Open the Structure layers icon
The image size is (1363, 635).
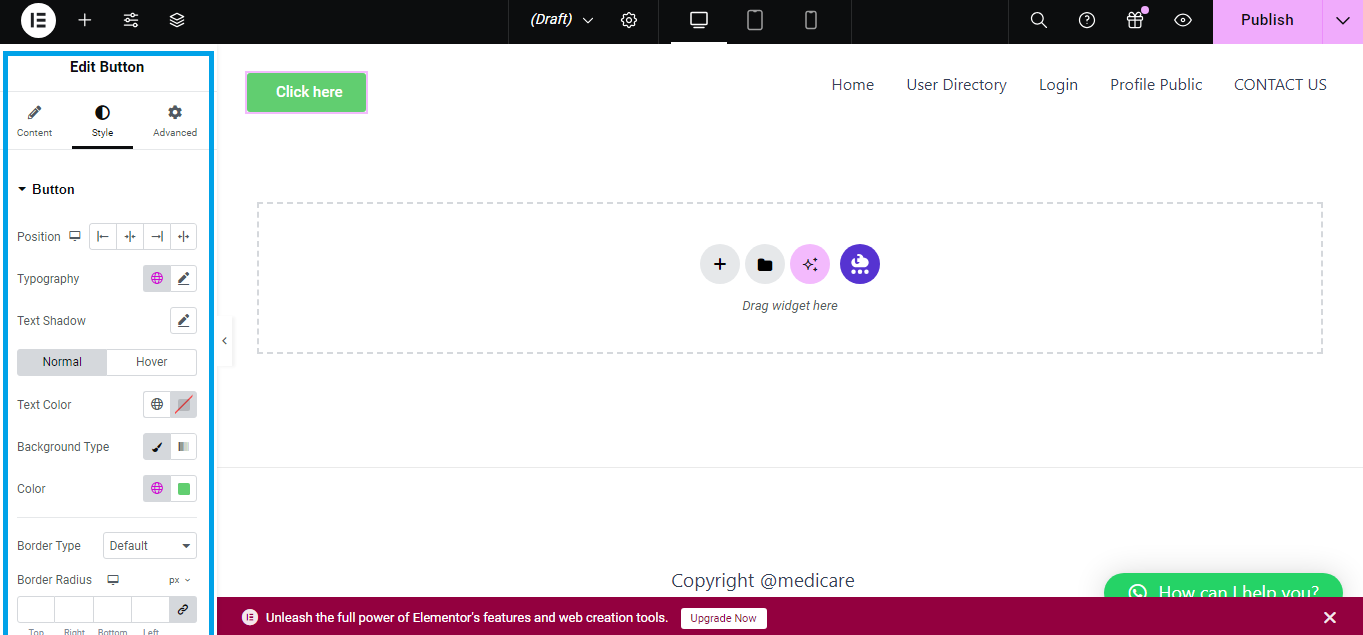177,20
